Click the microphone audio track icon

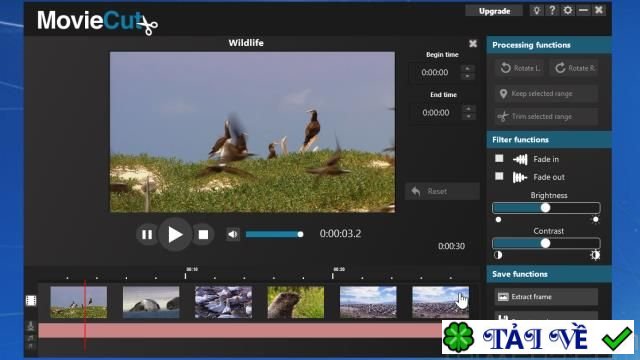(x=31, y=326)
